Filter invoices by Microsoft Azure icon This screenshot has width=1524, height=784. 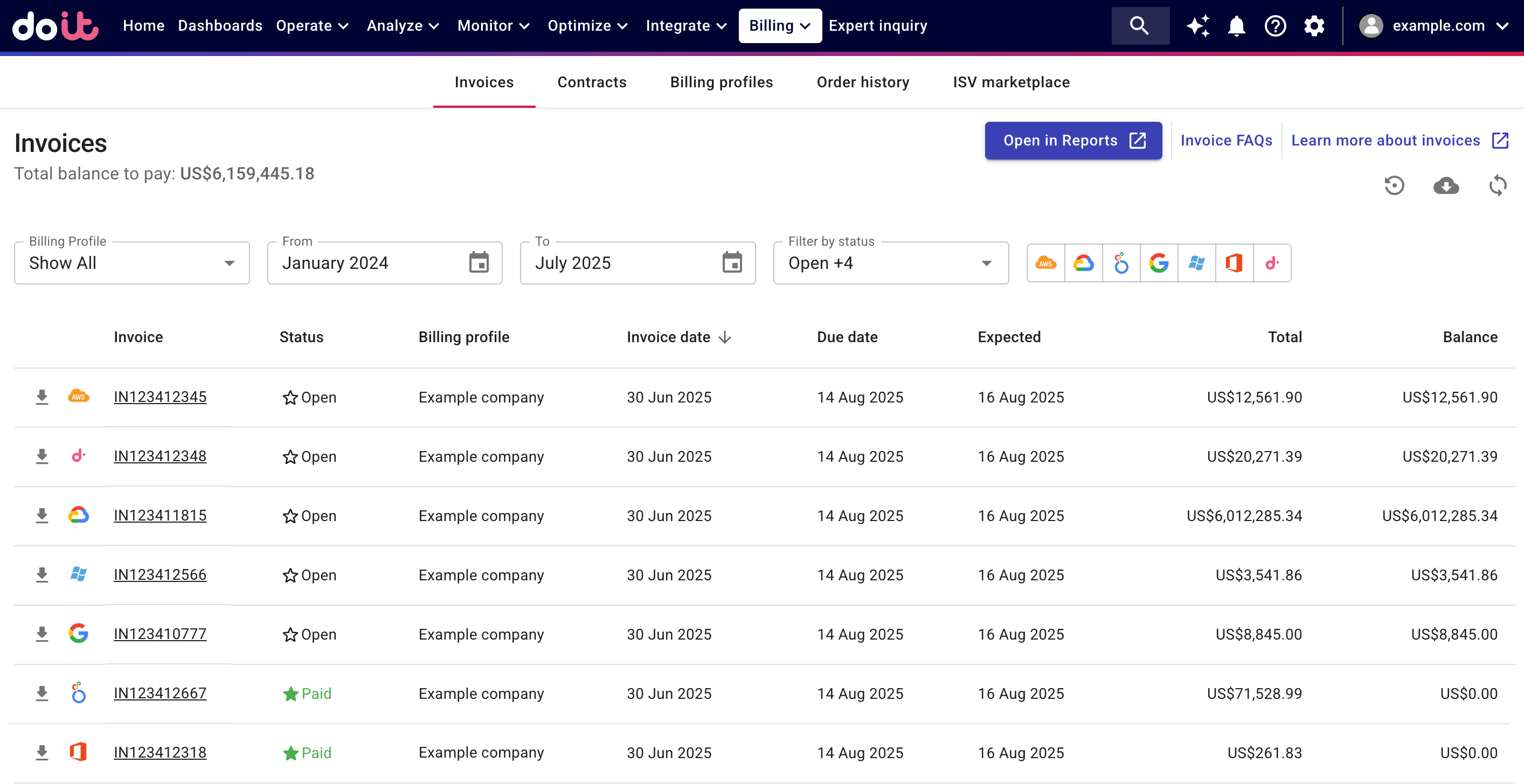click(1197, 263)
